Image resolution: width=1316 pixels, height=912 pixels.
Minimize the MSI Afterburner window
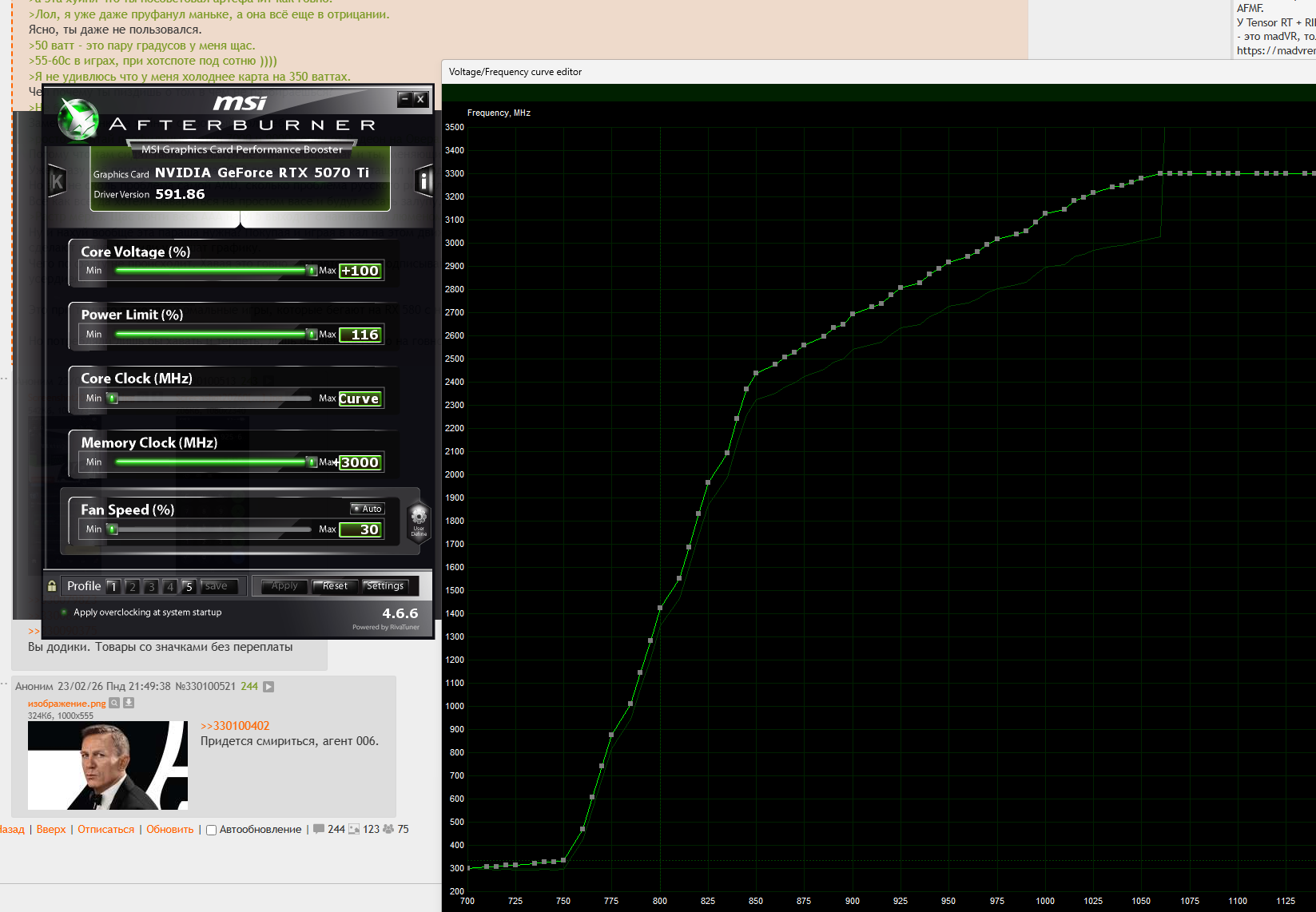click(x=405, y=99)
